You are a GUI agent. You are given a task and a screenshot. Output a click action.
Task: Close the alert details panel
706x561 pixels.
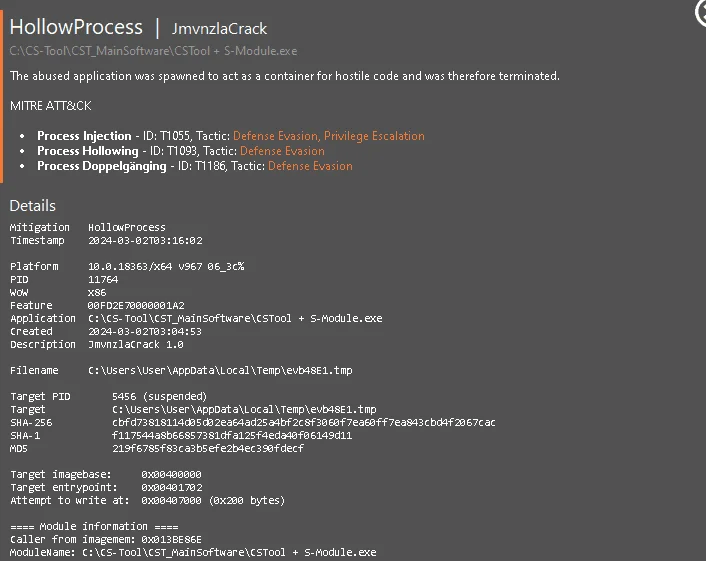(701, 13)
